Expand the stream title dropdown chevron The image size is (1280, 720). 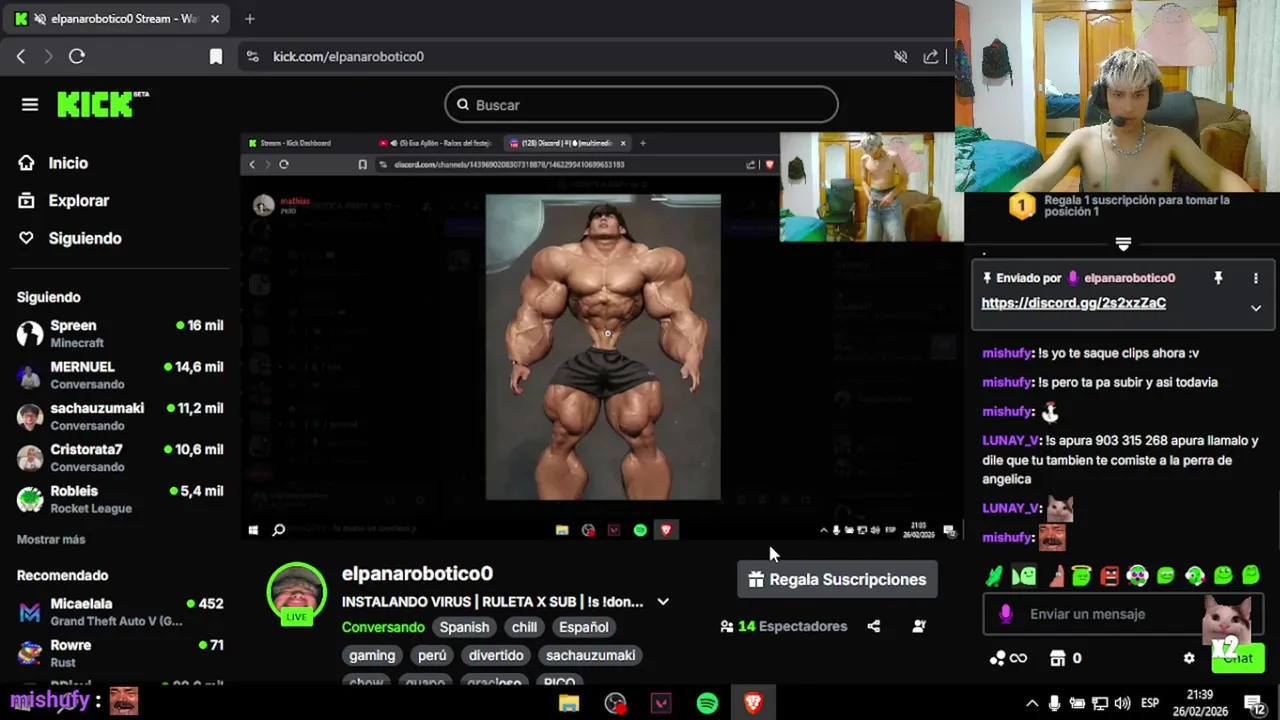(x=662, y=602)
